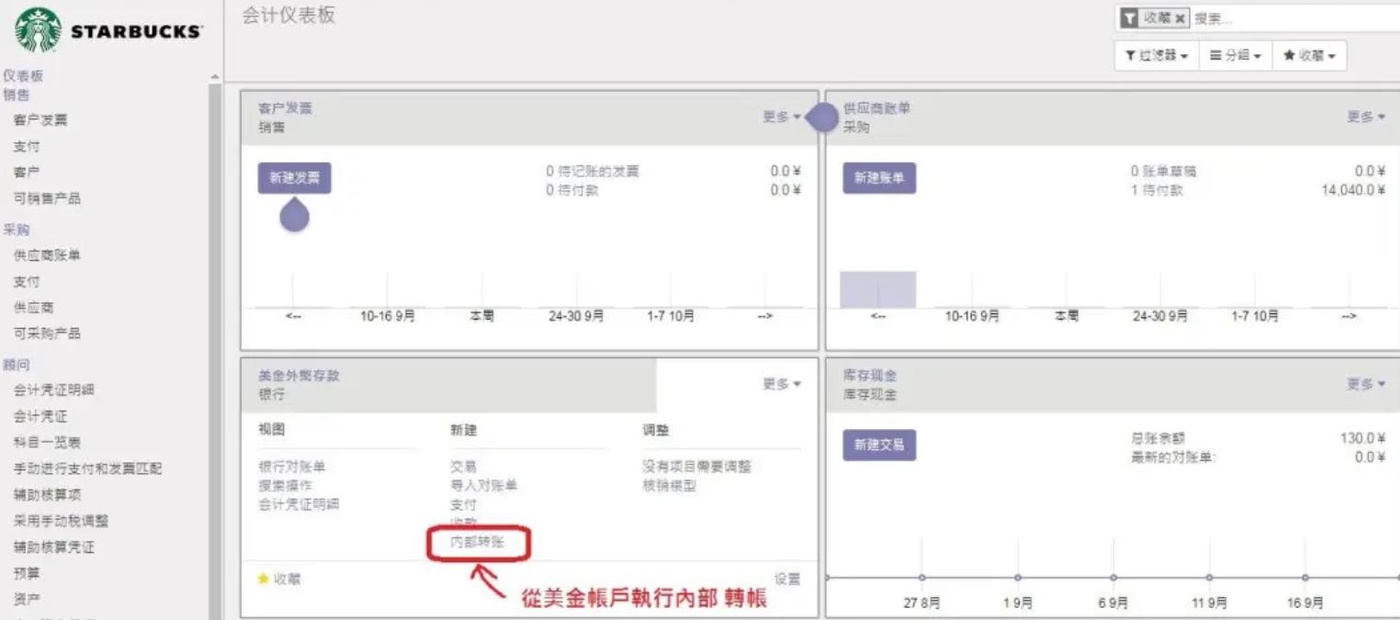Click the 新建交易 button
The width and height of the screenshot is (1400, 620).
(x=879, y=445)
